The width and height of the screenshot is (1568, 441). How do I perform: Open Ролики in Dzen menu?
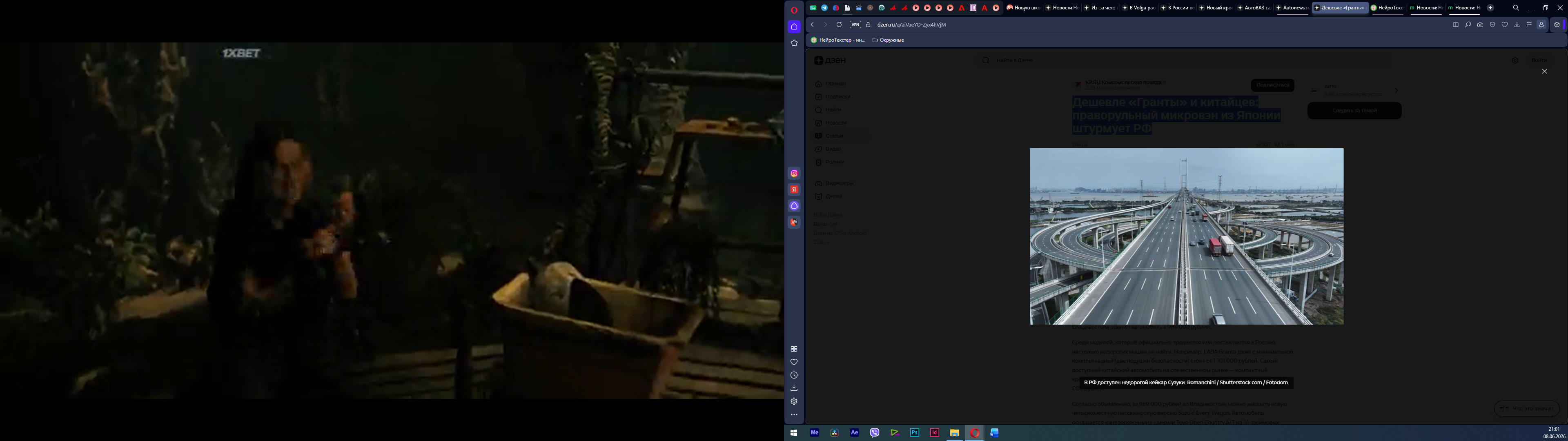tap(830, 162)
